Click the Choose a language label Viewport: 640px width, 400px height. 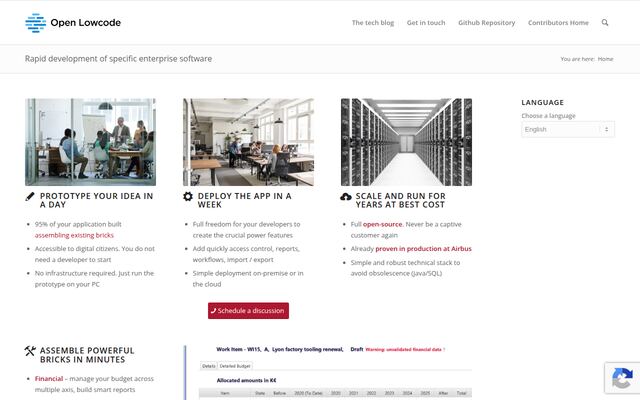(548, 116)
